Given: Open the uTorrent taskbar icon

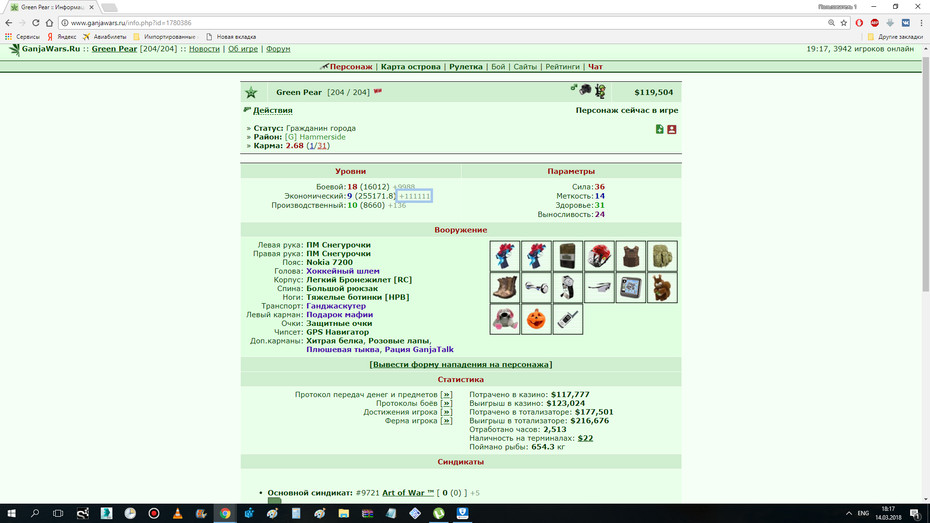Looking at the screenshot, I should tap(438, 514).
